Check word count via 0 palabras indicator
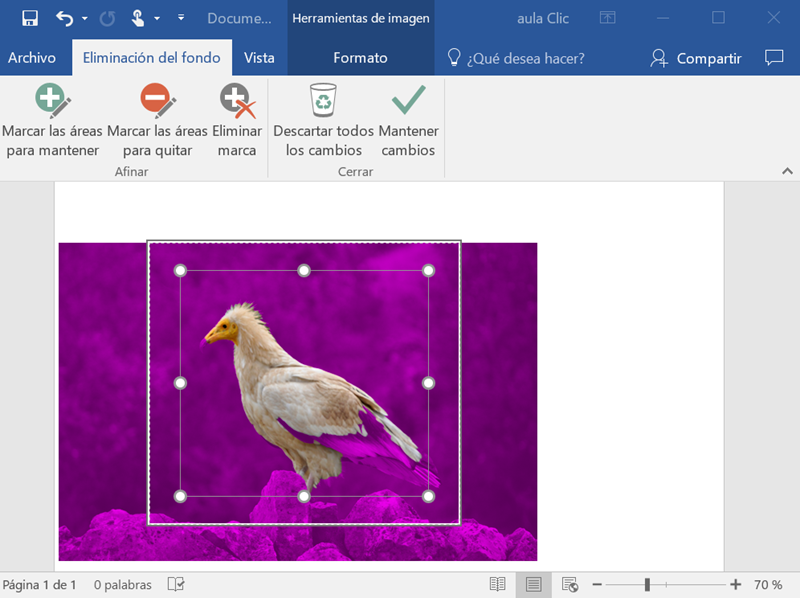This screenshot has width=800, height=598. point(122,584)
